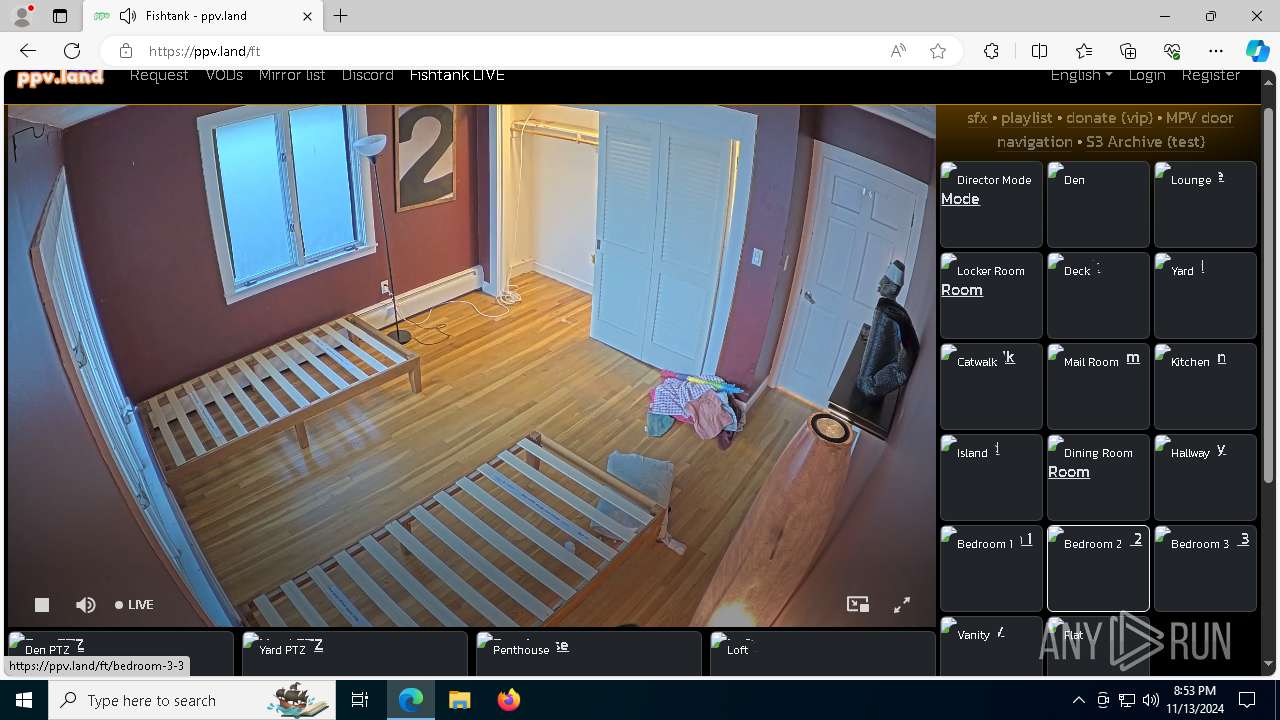The width and height of the screenshot is (1280, 720).
Task: Switch to the Yard camera
Action: [x=1205, y=295]
